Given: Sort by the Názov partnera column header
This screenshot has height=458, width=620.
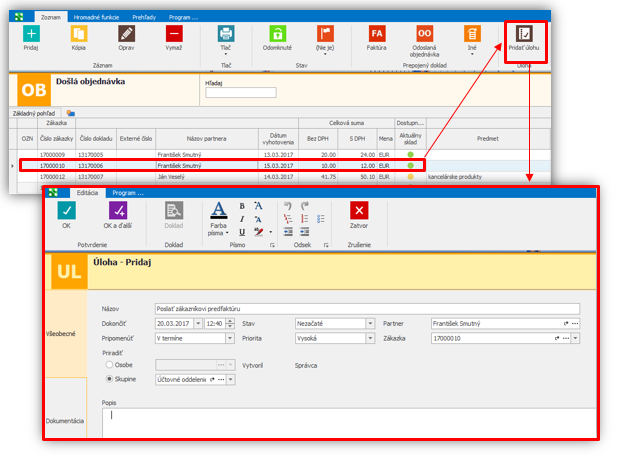Looking at the screenshot, I should point(207,139).
